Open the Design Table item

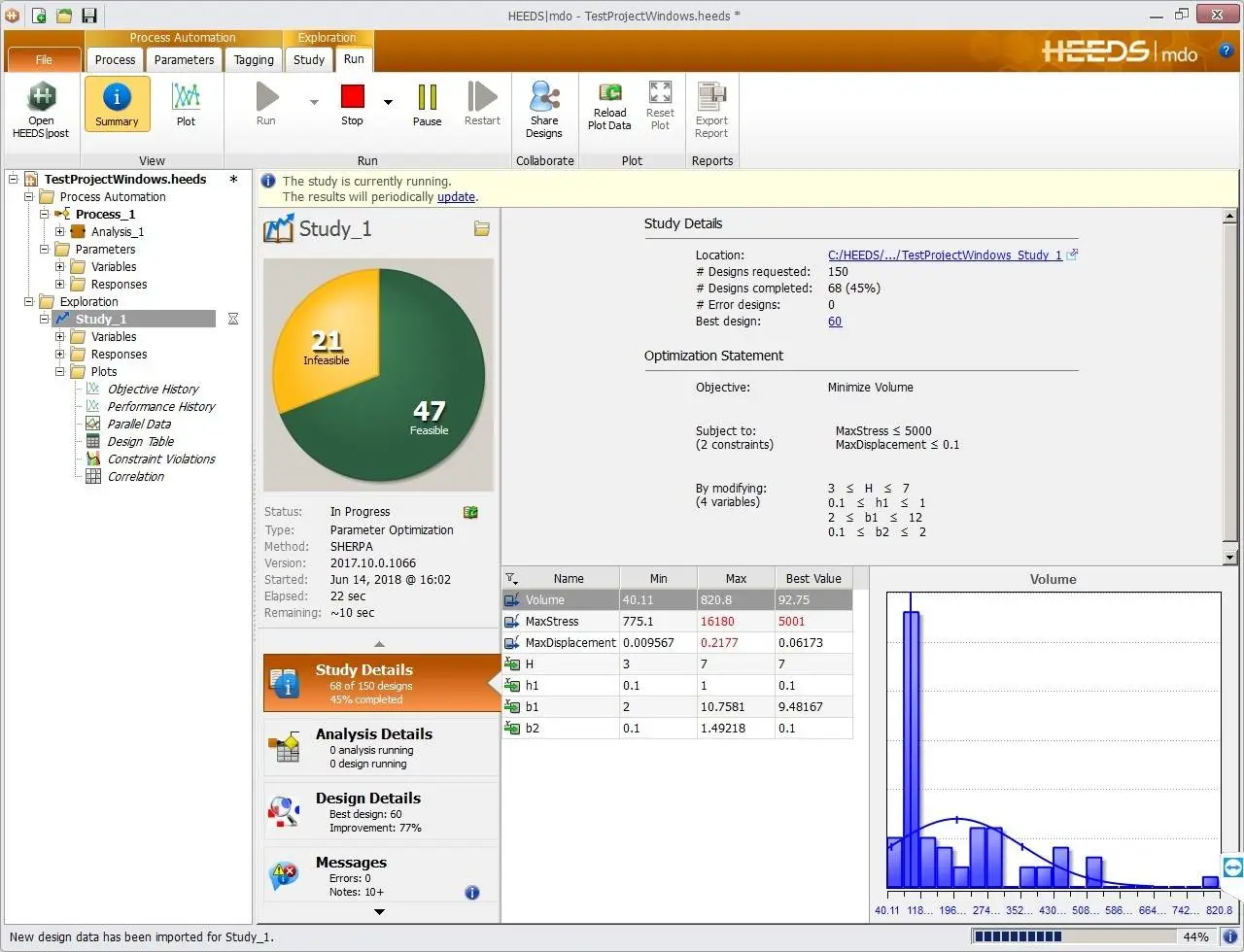[x=140, y=442]
